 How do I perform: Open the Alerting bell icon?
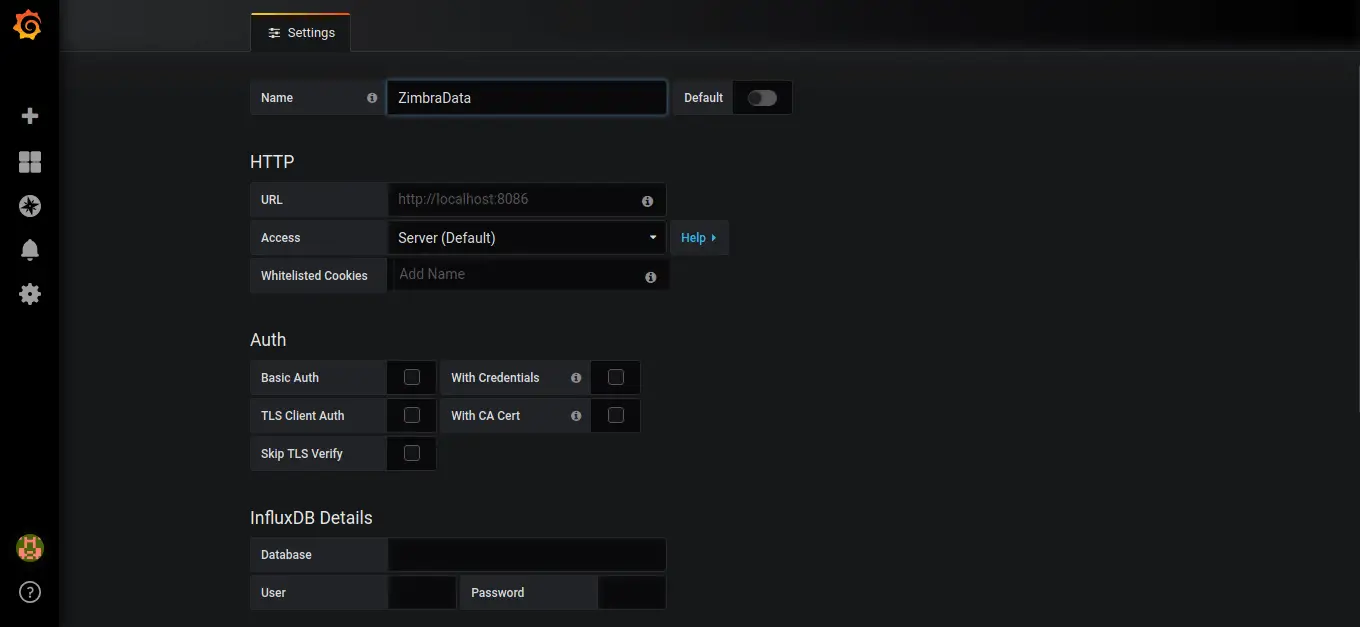29,249
